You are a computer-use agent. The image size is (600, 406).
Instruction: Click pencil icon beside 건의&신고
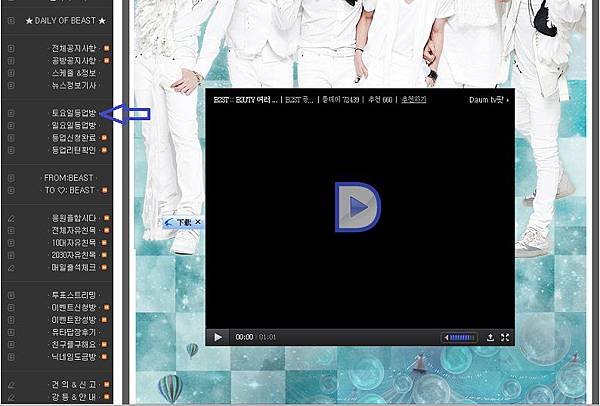[x=11, y=384]
